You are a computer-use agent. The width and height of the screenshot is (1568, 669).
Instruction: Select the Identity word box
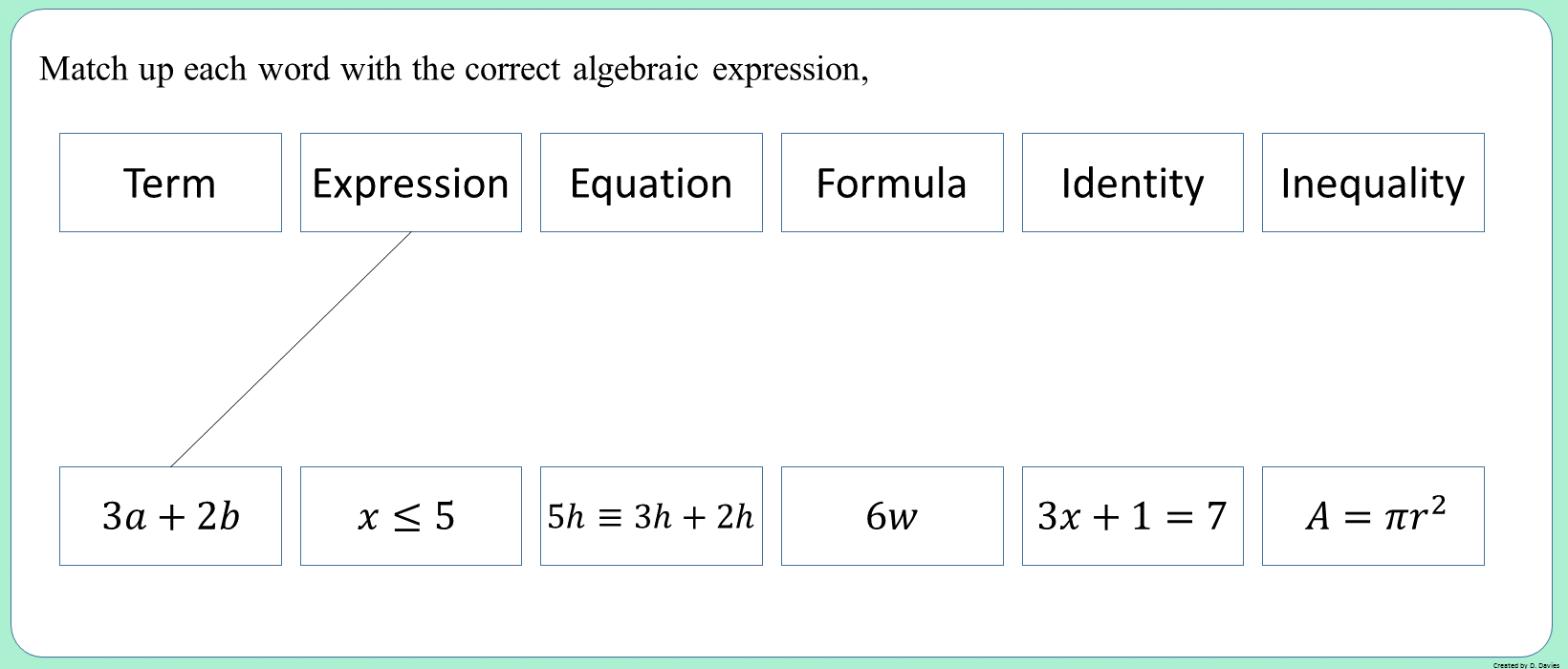(x=1133, y=183)
